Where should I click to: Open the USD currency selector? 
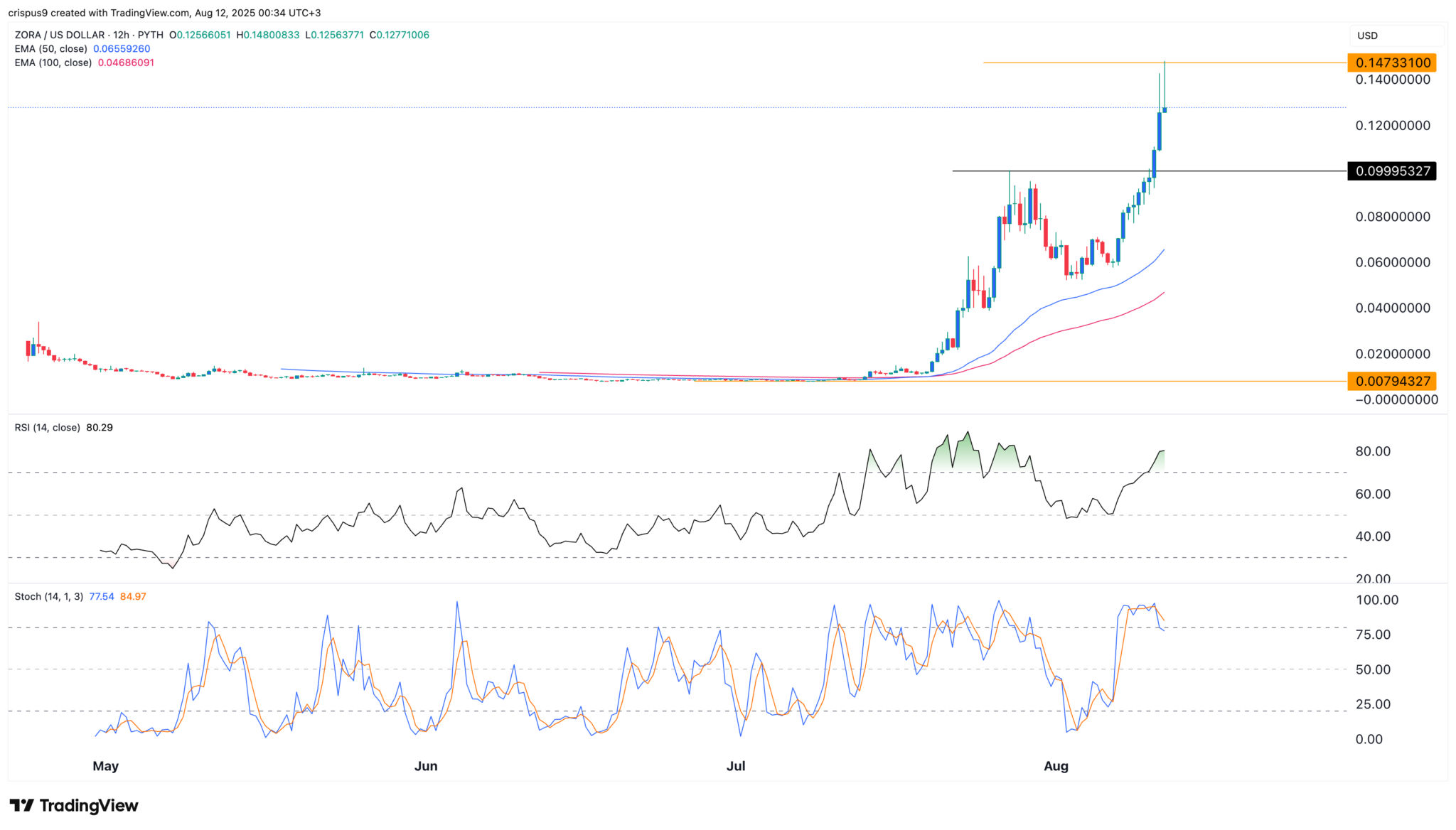tap(1367, 36)
